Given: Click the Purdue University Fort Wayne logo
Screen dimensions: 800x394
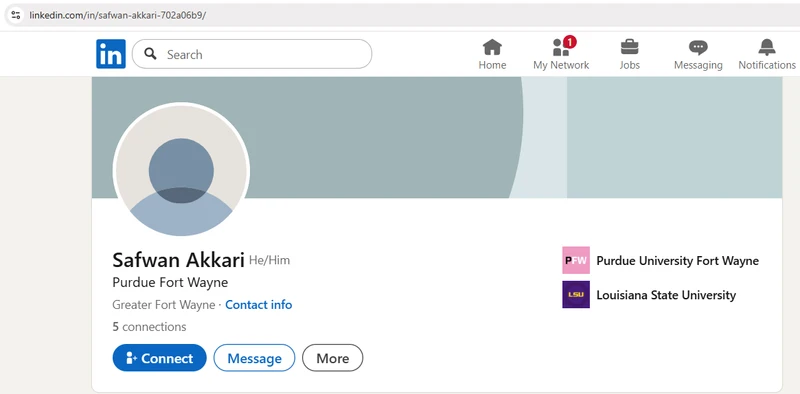Looking at the screenshot, I should [576, 260].
